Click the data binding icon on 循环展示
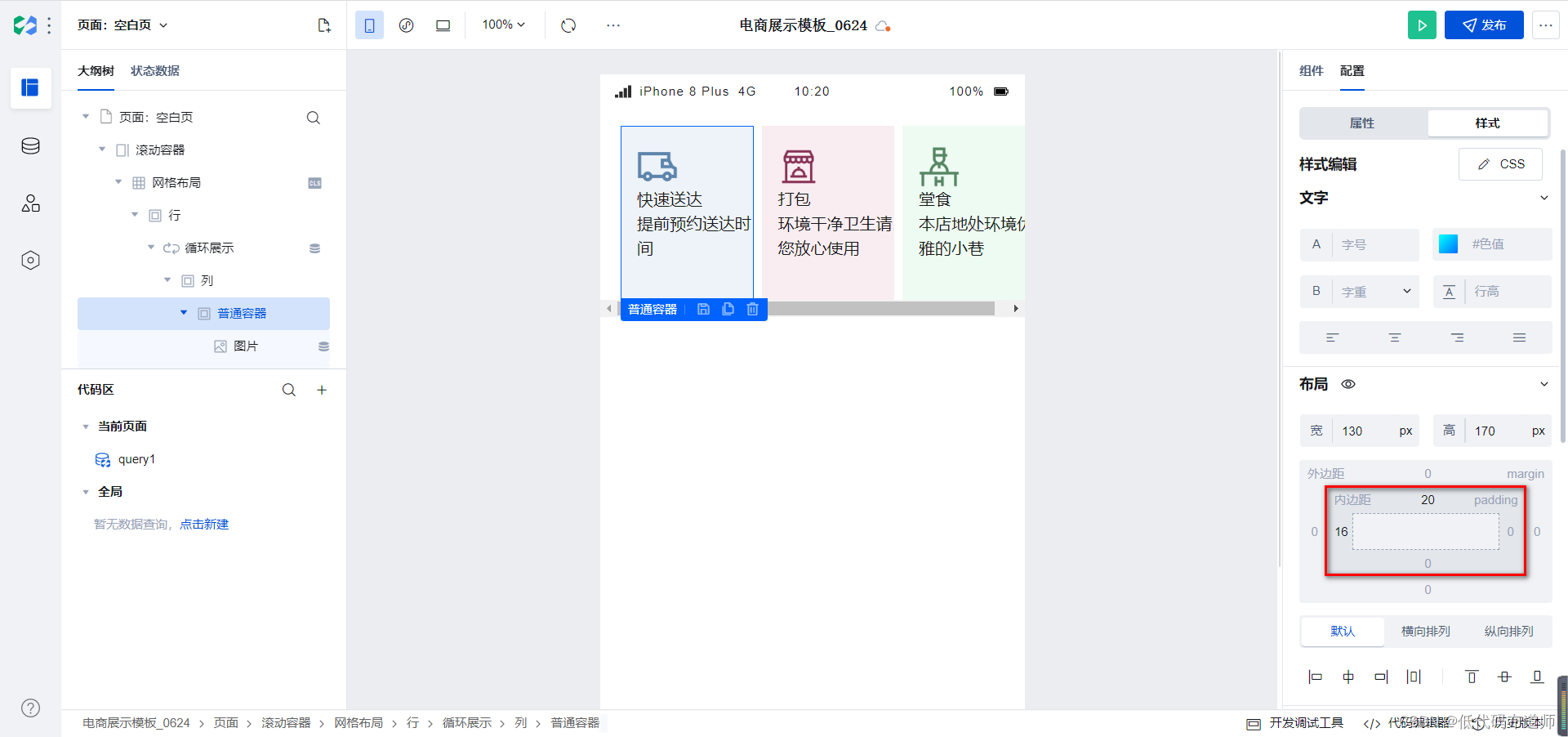The width and height of the screenshot is (1568, 737). point(314,248)
